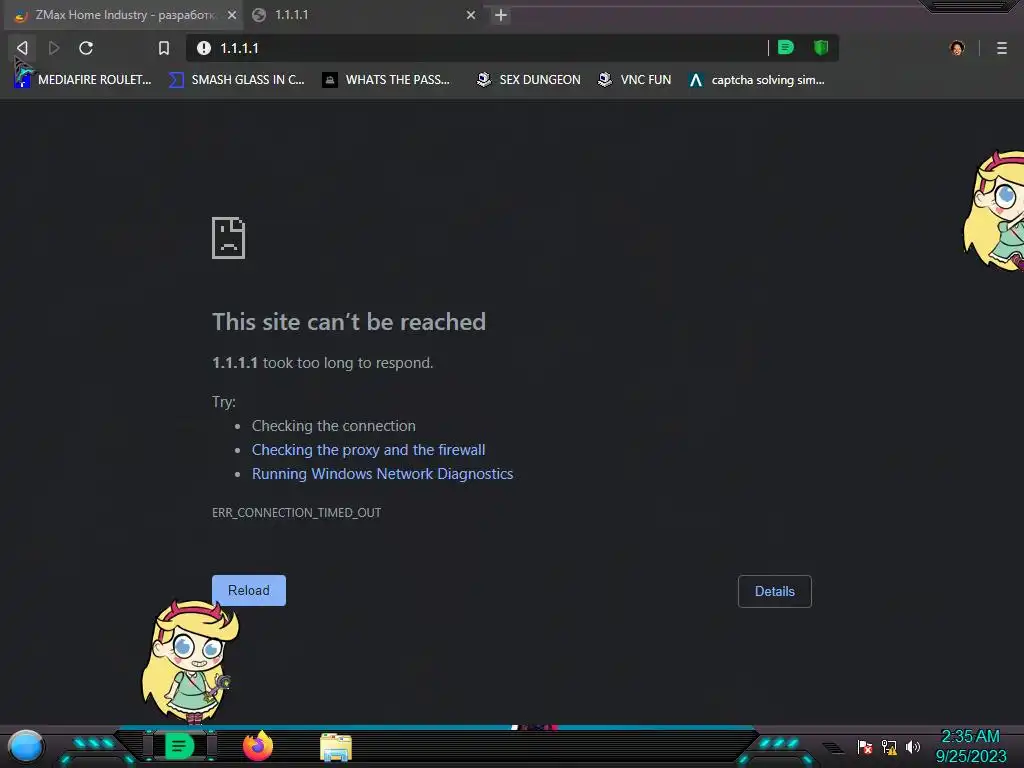This screenshot has height=768, width=1024.
Task: Open the user profile avatar
Action: click(x=957, y=48)
